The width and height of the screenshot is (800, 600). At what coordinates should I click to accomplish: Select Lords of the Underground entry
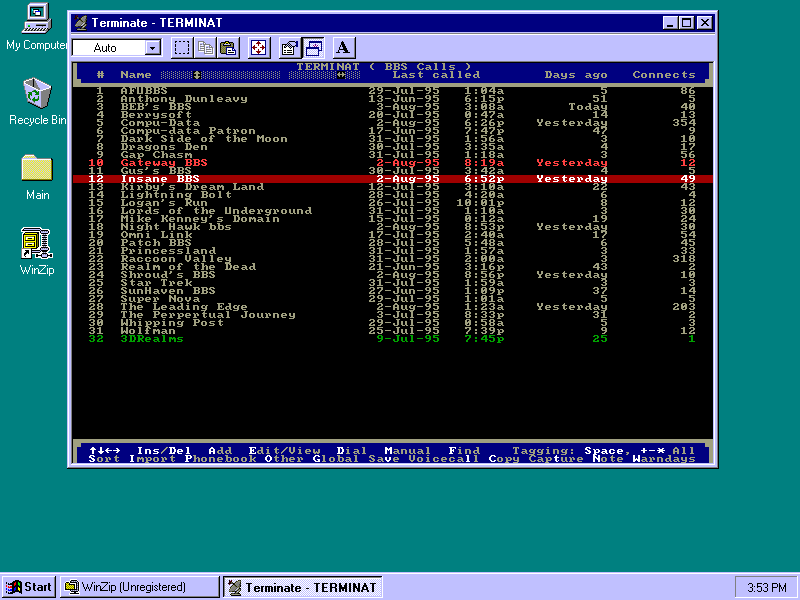[x=393, y=211]
